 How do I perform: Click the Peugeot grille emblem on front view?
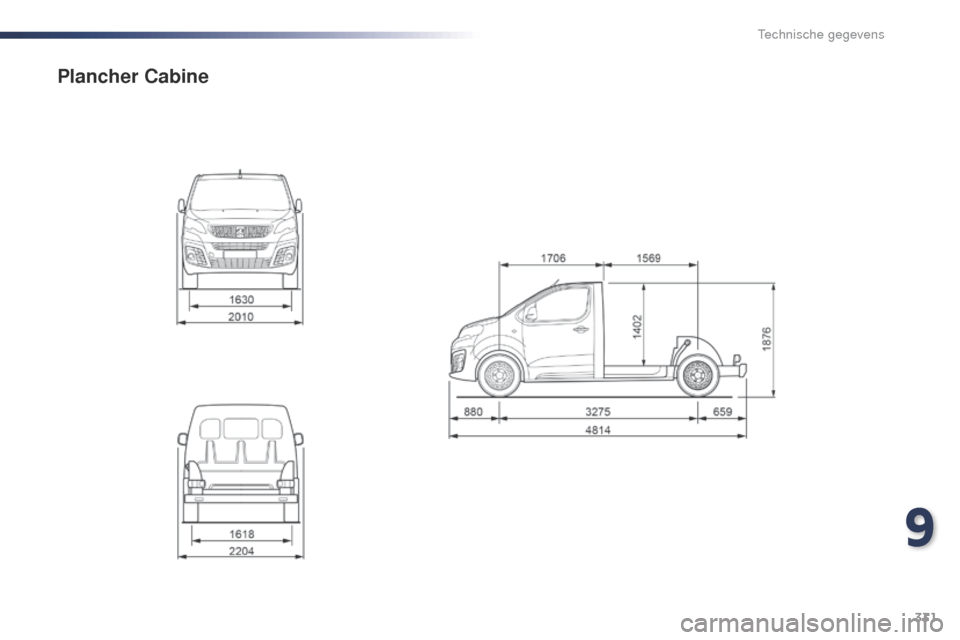pos(240,232)
